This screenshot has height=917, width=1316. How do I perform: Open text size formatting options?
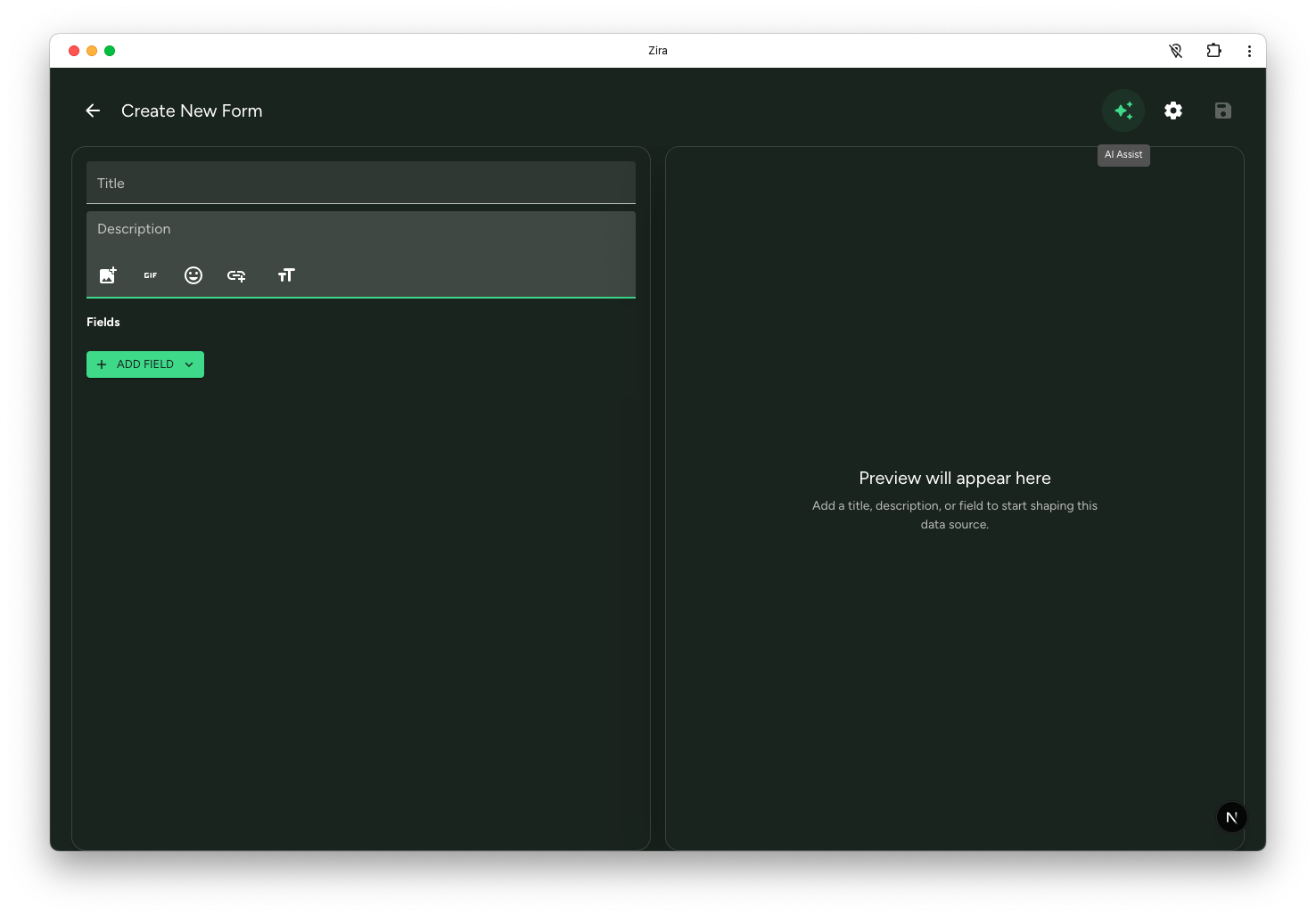point(286,275)
